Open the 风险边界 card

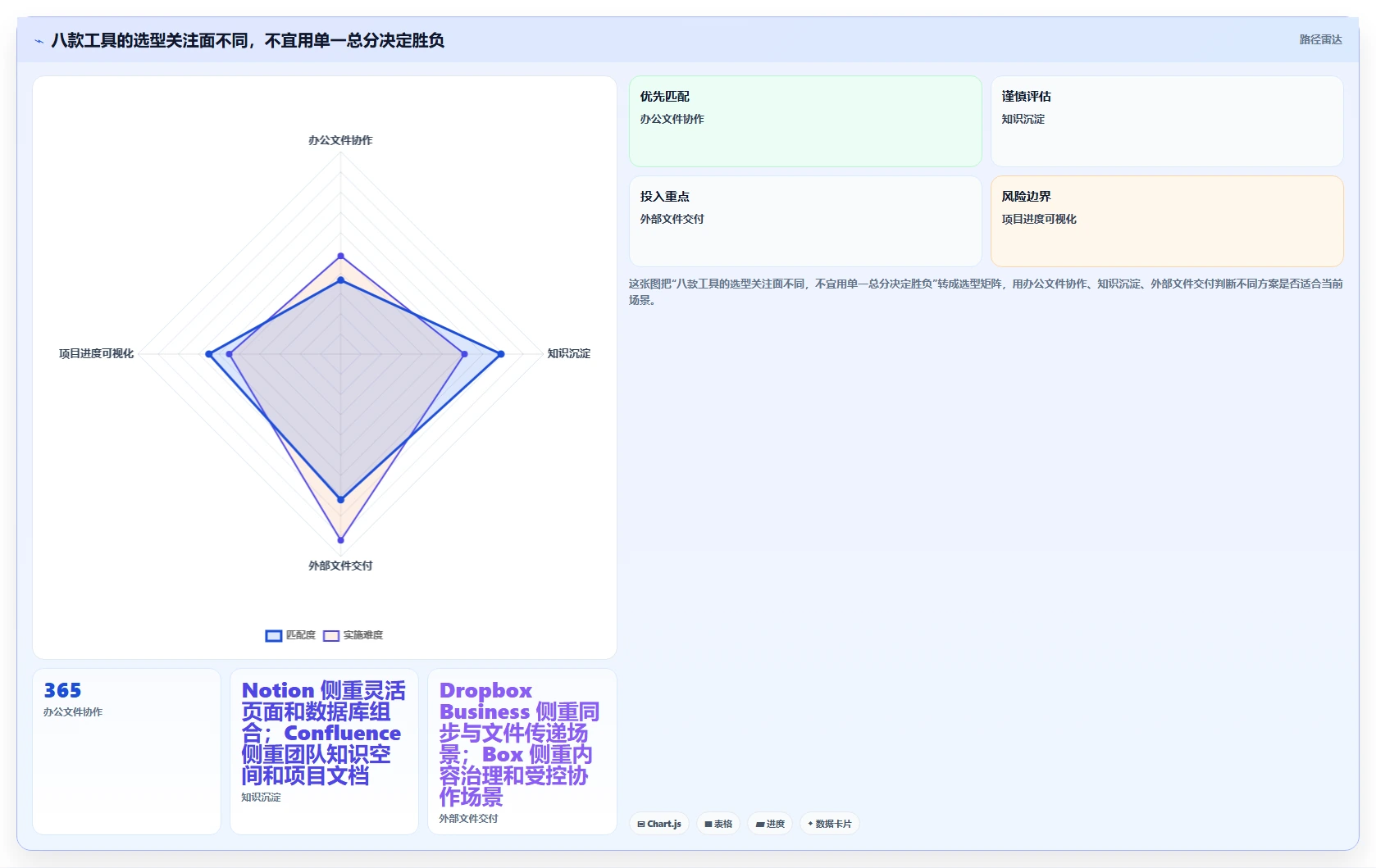pyautogui.click(x=1167, y=221)
